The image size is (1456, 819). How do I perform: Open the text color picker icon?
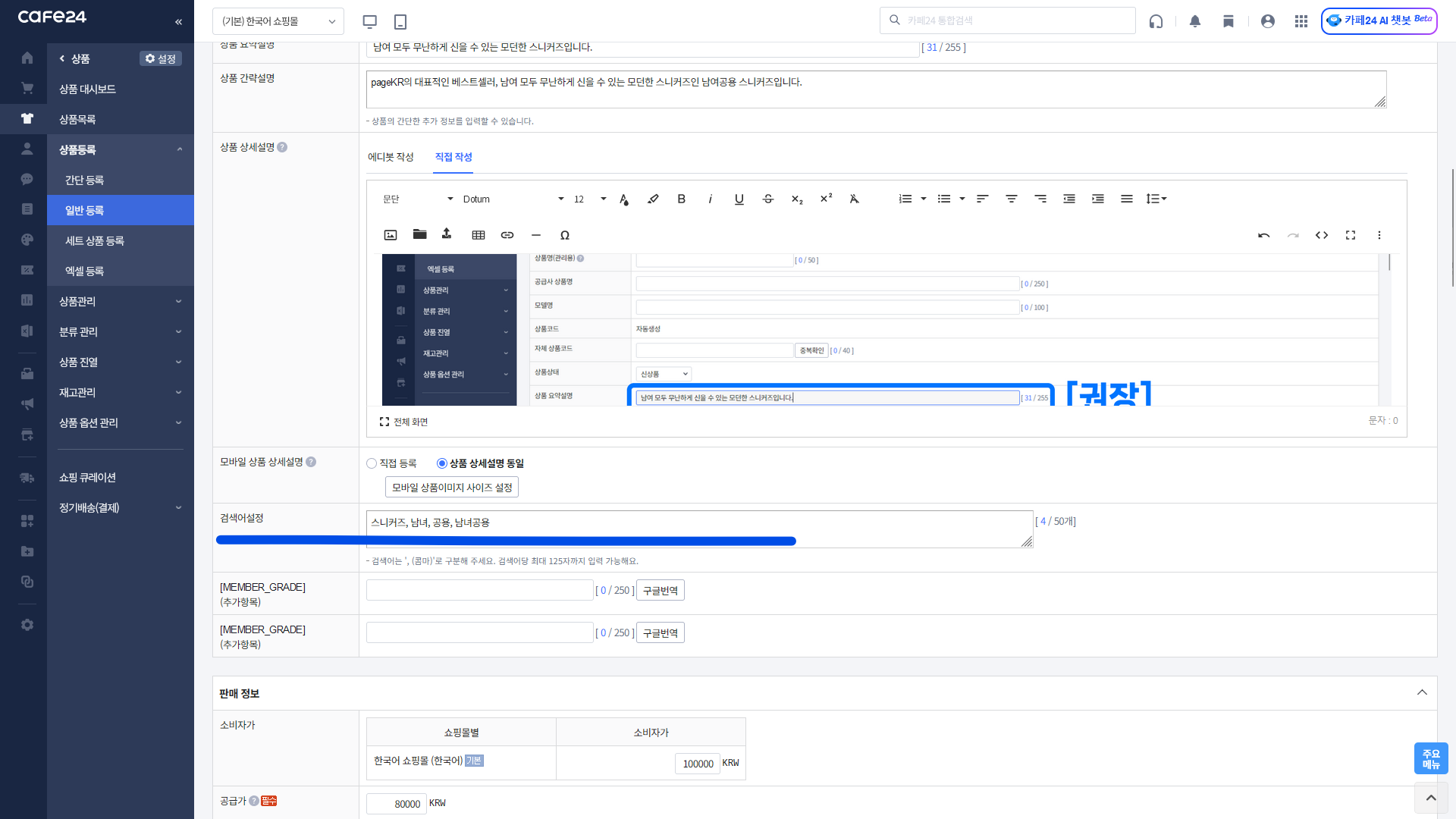coord(623,199)
